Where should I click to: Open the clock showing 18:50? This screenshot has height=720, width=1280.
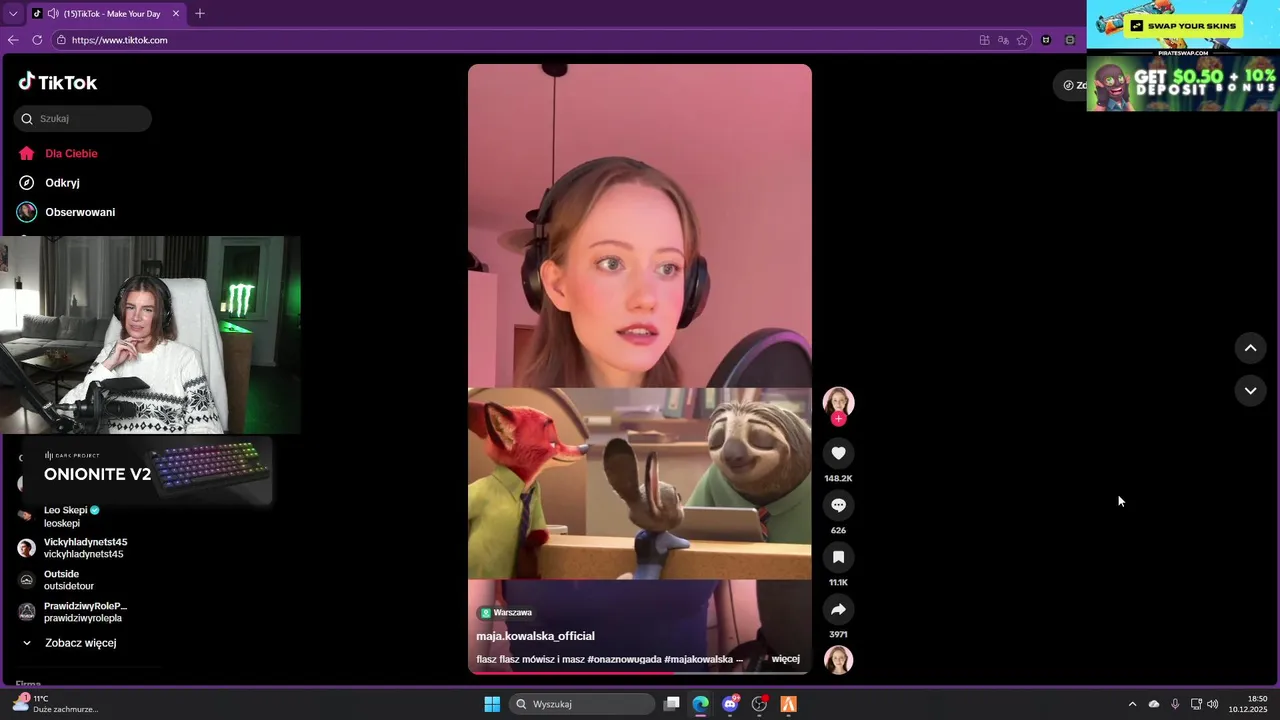[x=1250, y=704]
